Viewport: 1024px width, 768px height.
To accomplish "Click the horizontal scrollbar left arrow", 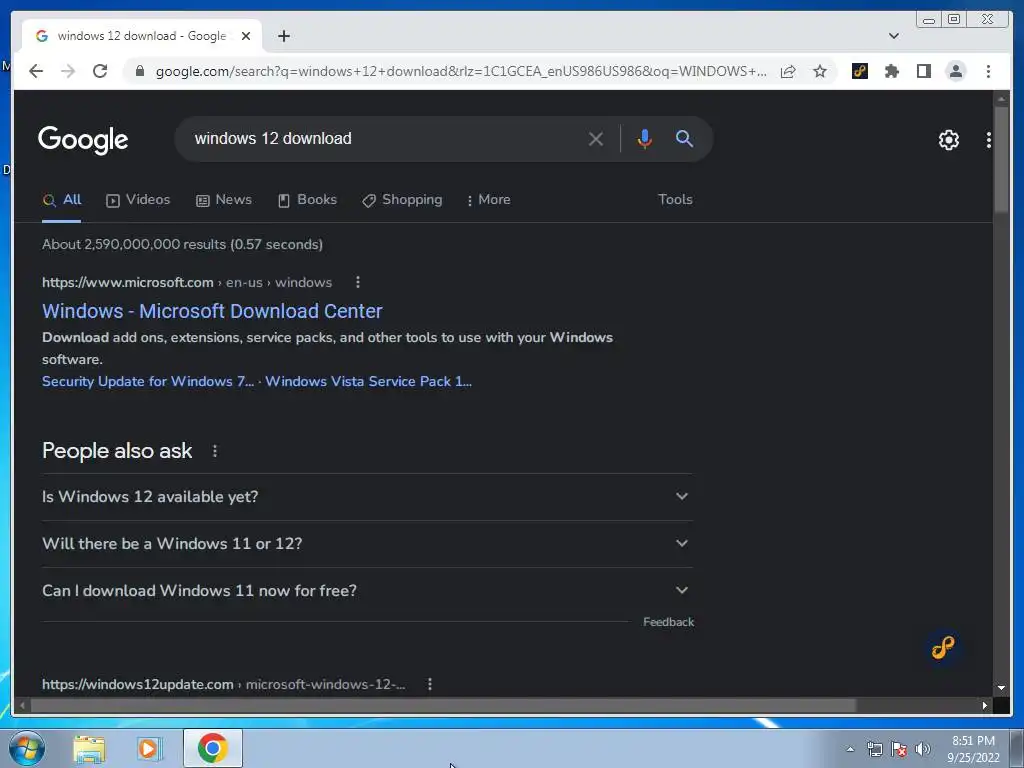I will coord(22,705).
